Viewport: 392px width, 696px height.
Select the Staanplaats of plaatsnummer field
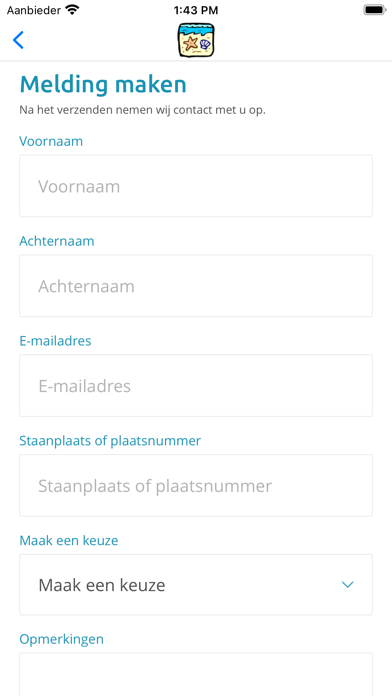click(x=196, y=486)
